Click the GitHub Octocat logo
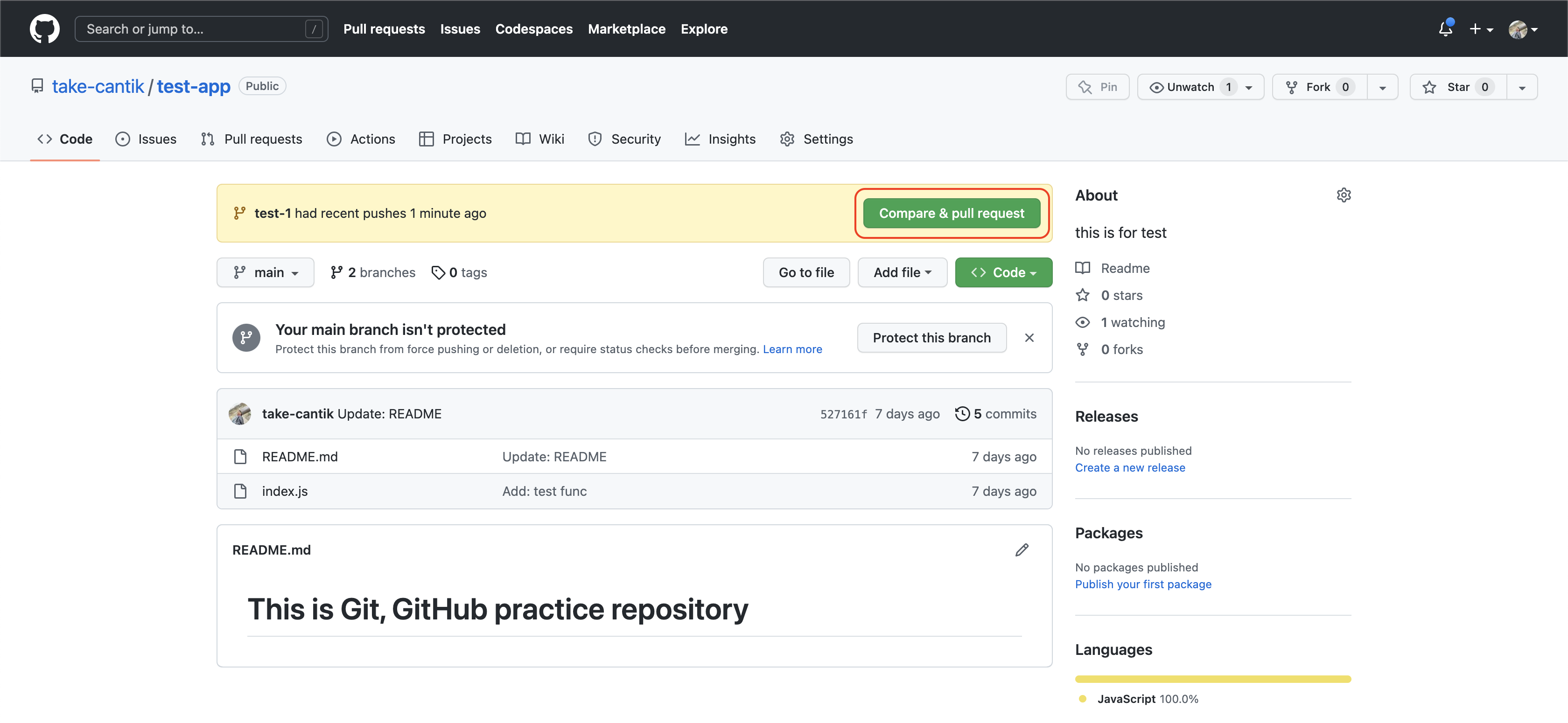Viewport: 1568px width, 723px height. pyautogui.click(x=44, y=28)
